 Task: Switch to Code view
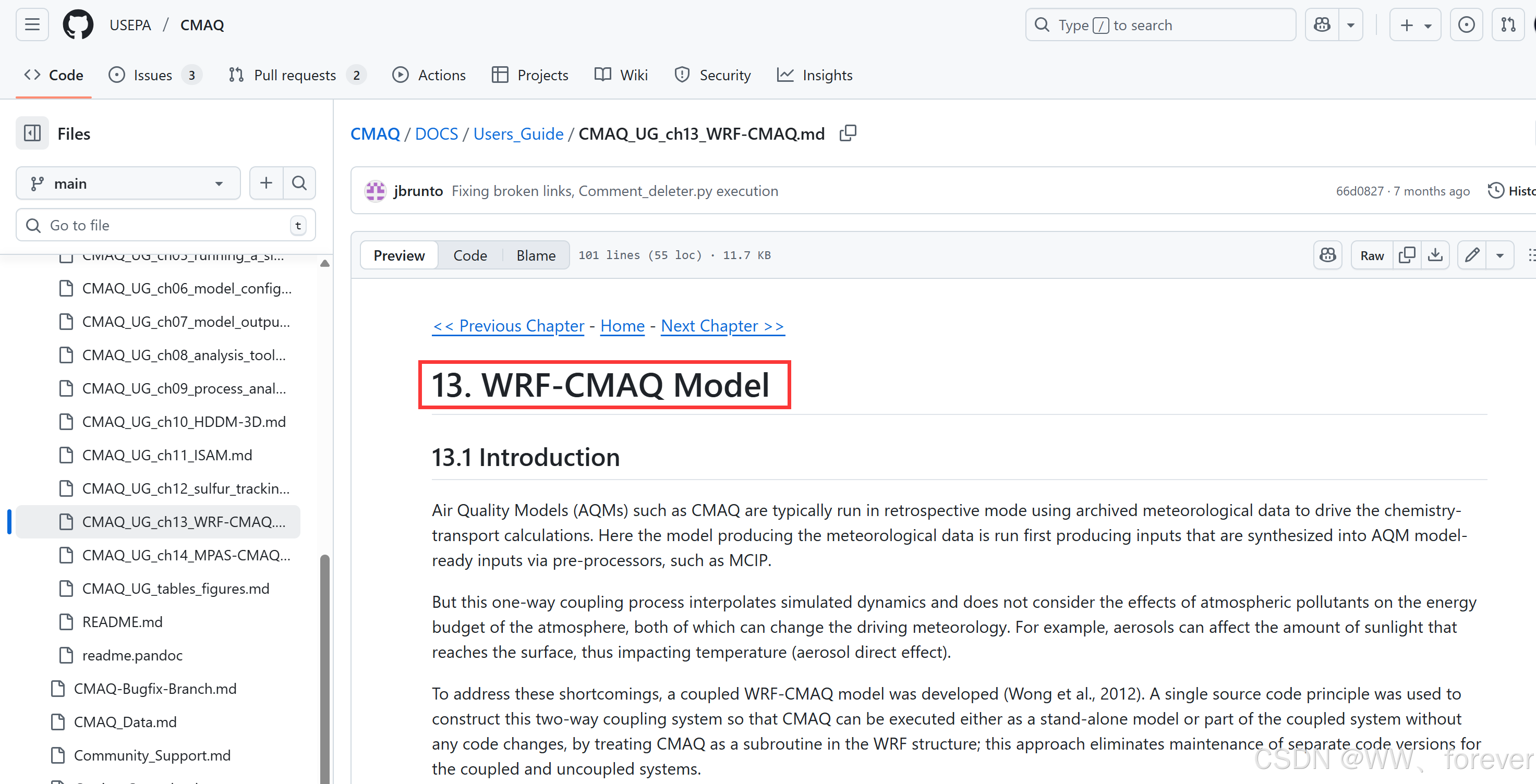[470, 255]
